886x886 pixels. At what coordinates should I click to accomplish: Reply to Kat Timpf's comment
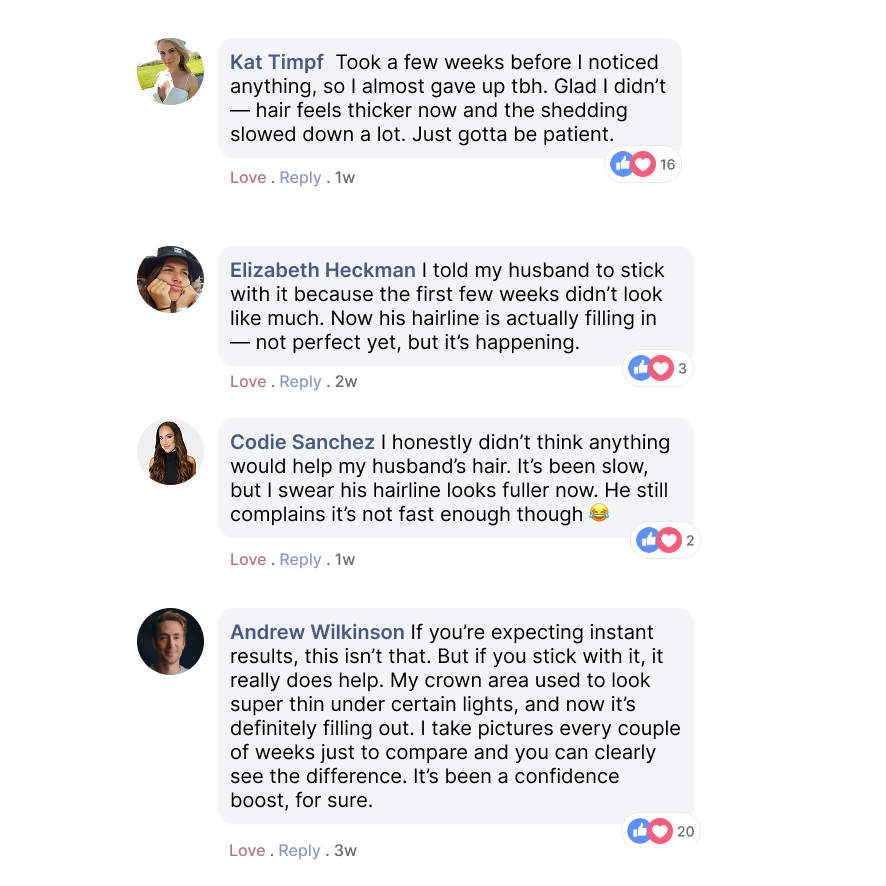300,178
